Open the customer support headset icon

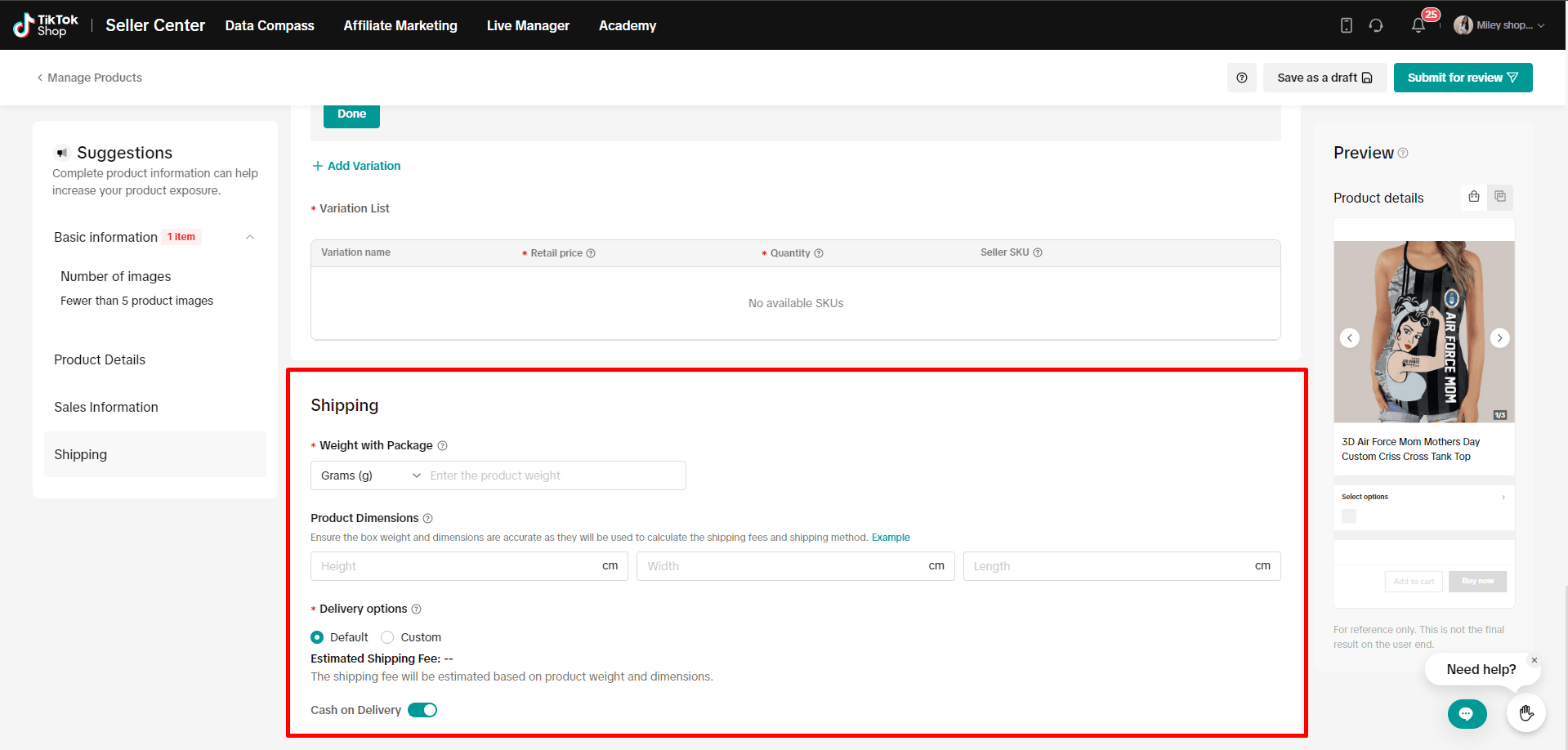coord(1376,25)
